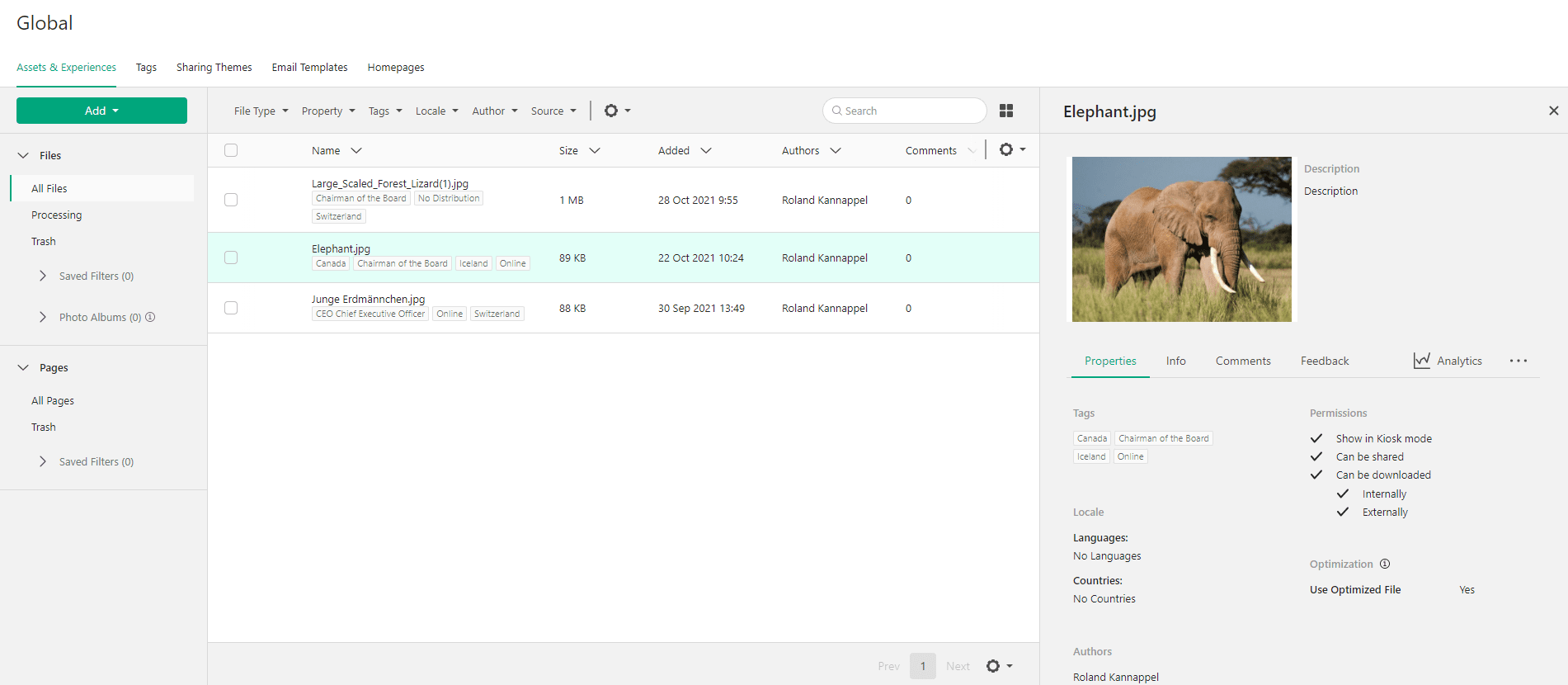Open the three-dot more options menu
This screenshot has height=685, width=1568.
coord(1518,361)
